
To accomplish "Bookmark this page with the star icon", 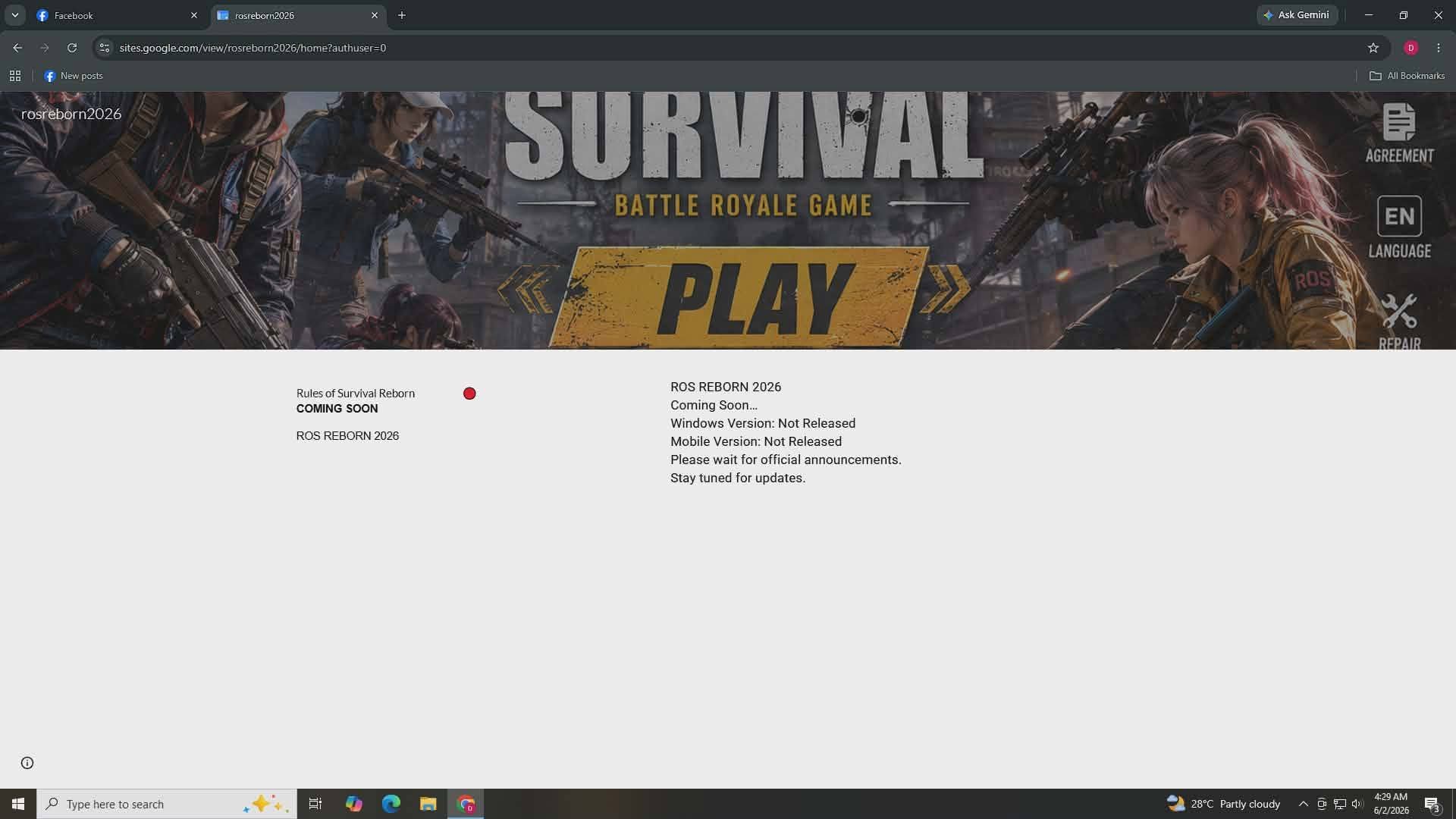I will [1373, 48].
